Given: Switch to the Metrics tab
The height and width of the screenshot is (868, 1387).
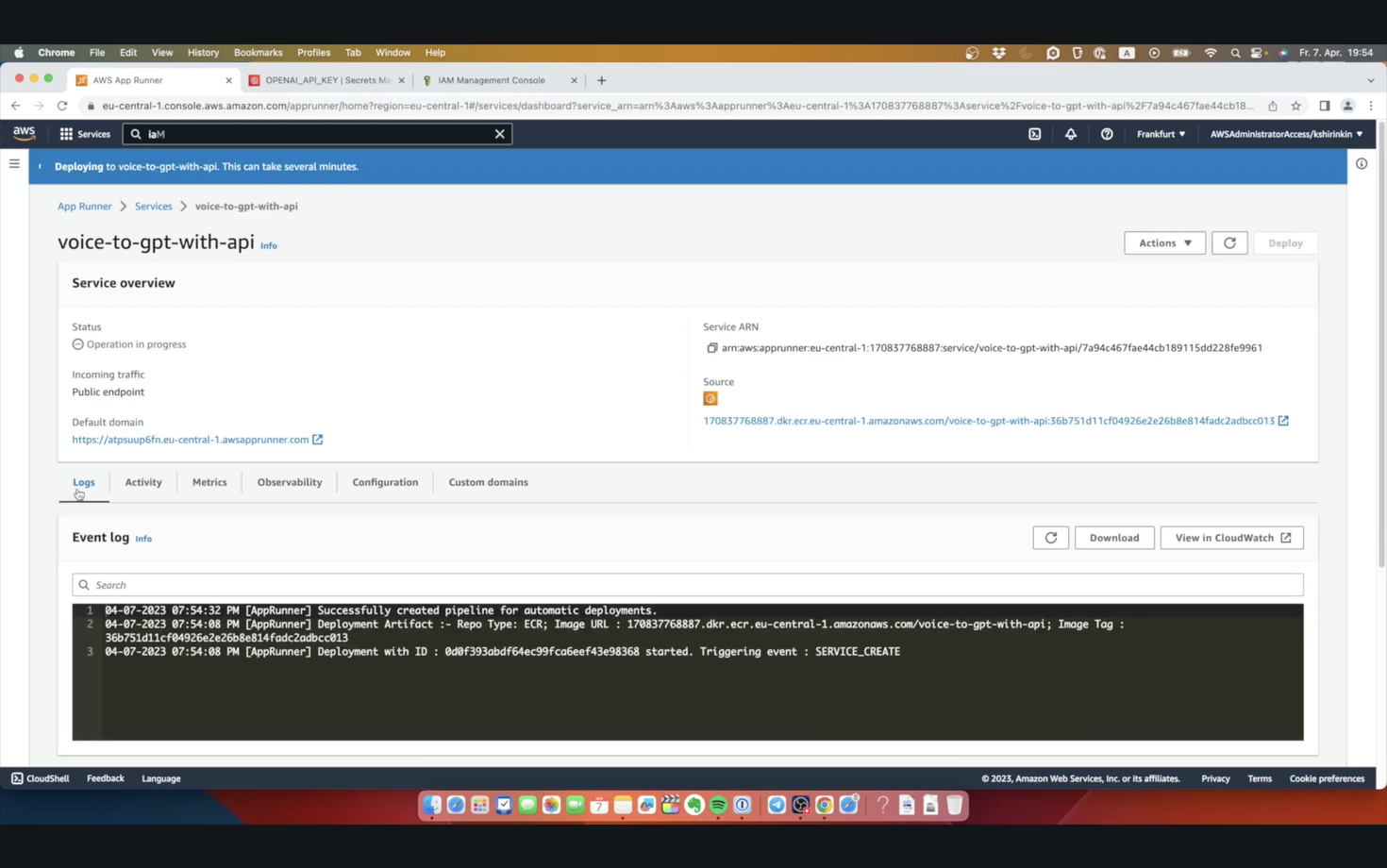Looking at the screenshot, I should click(209, 482).
